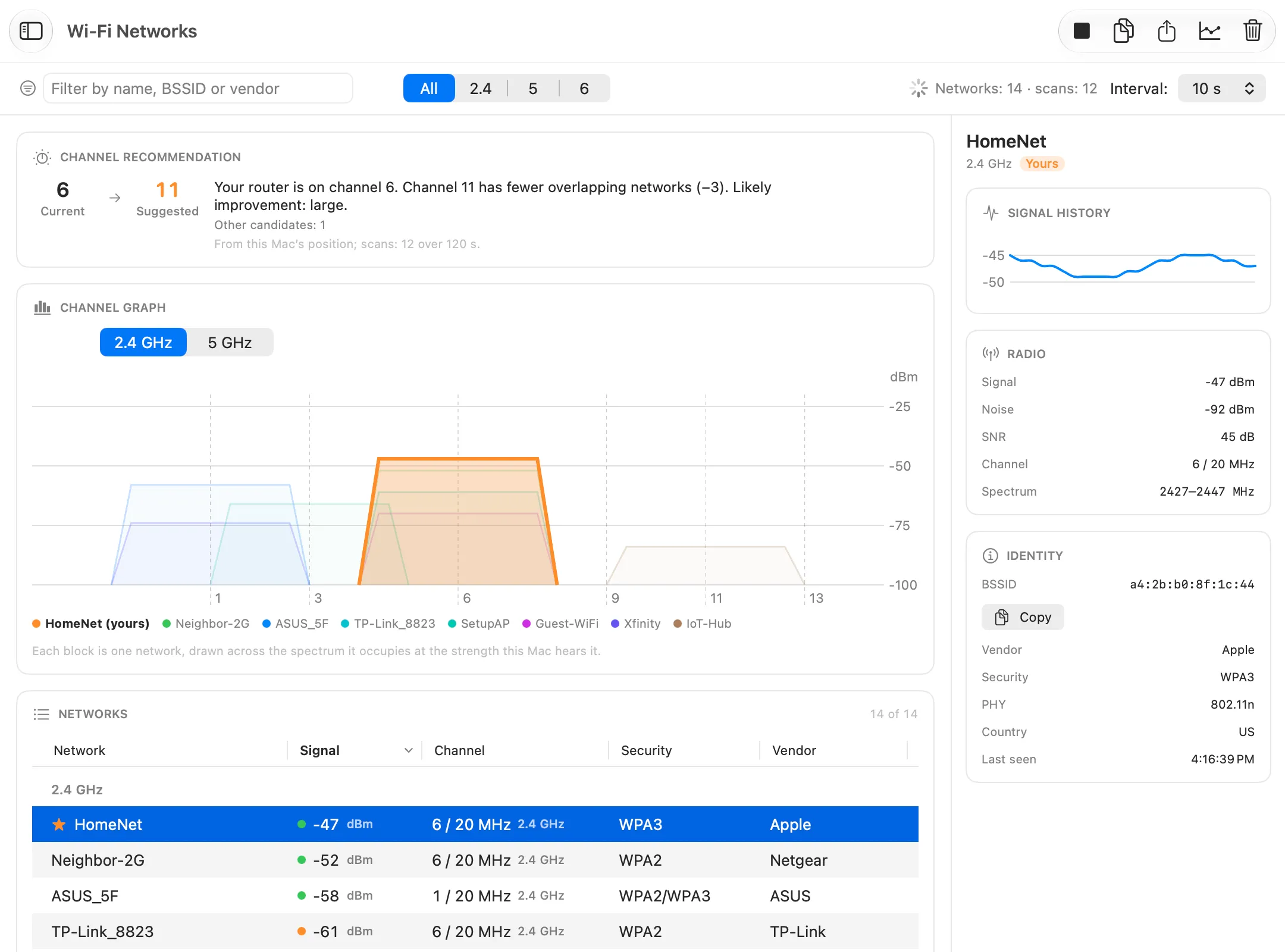The width and height of the screenshot is (1285, 952).
Task: Switch channel graph to 2.4 GHz
Action: (x=143, y=343)
